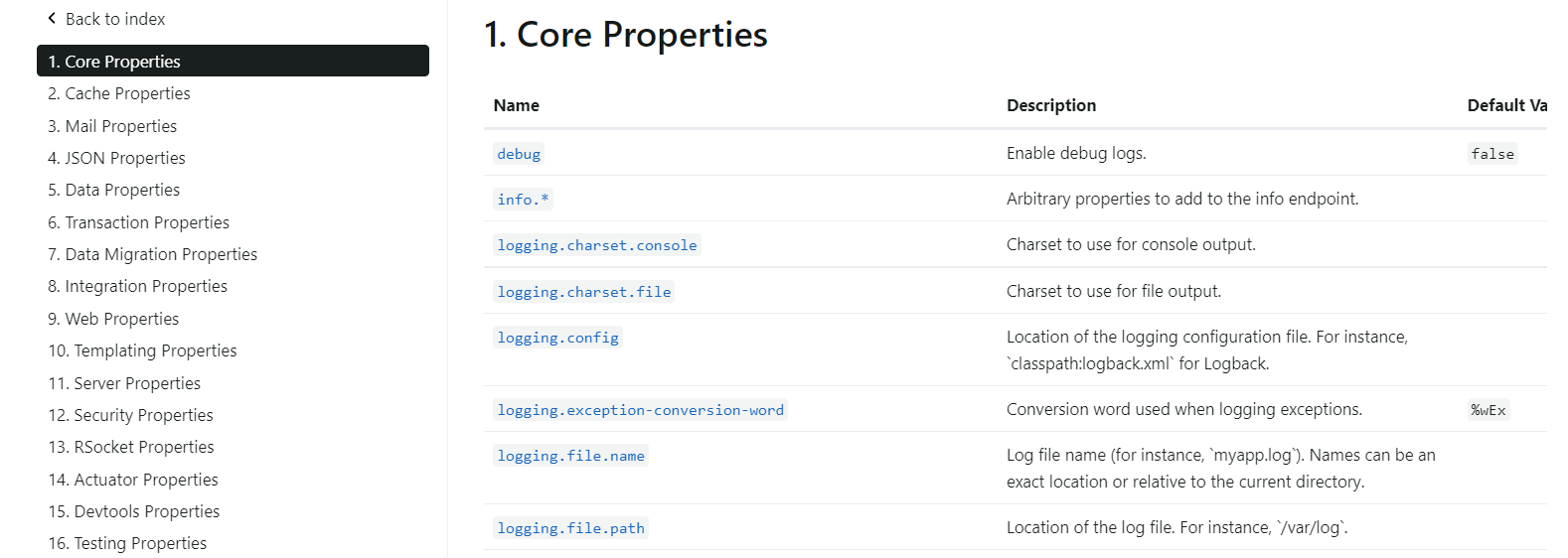Jump to Integration Properties

(x=137, y=286)
